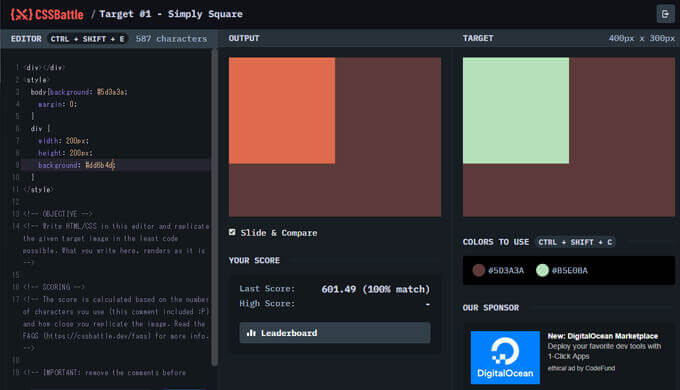
Task: Click the body background #5d3a3a code line
Action: tap(79, 92)
